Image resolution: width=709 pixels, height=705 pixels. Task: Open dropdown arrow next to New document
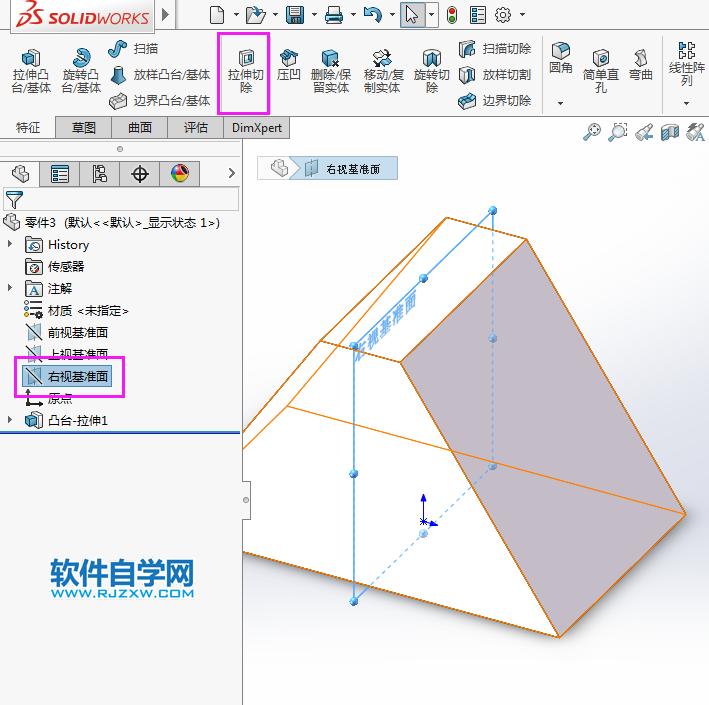click(236, 15)
